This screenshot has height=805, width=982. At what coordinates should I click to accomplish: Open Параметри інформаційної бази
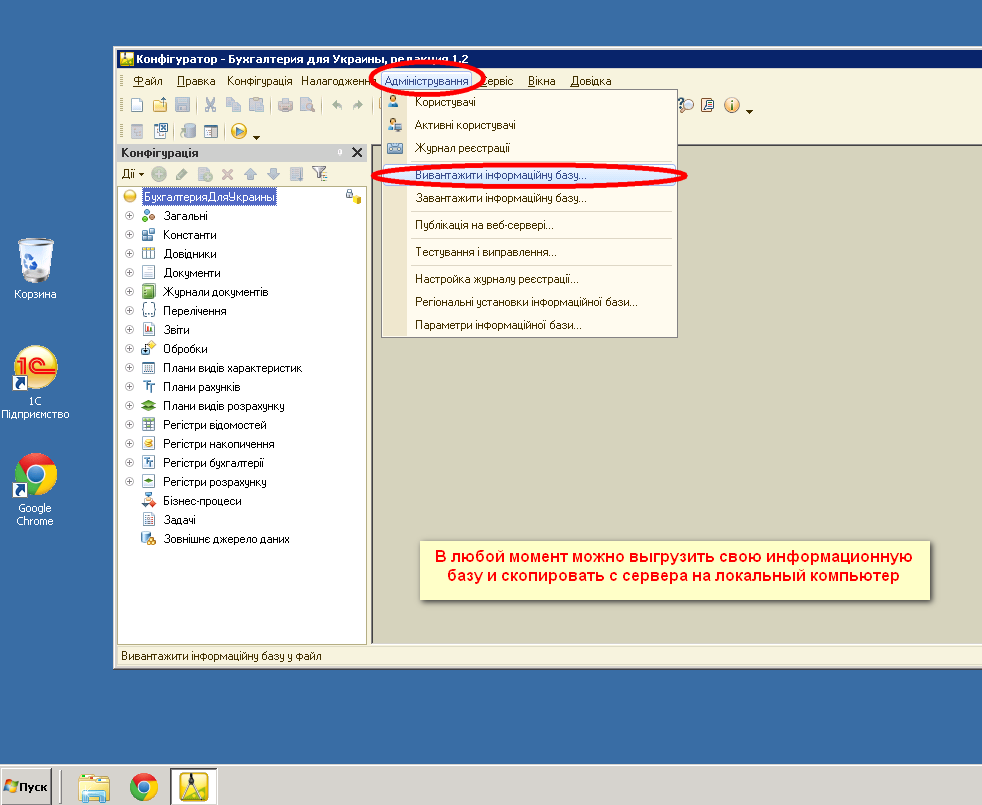click(x=529, y=325)
